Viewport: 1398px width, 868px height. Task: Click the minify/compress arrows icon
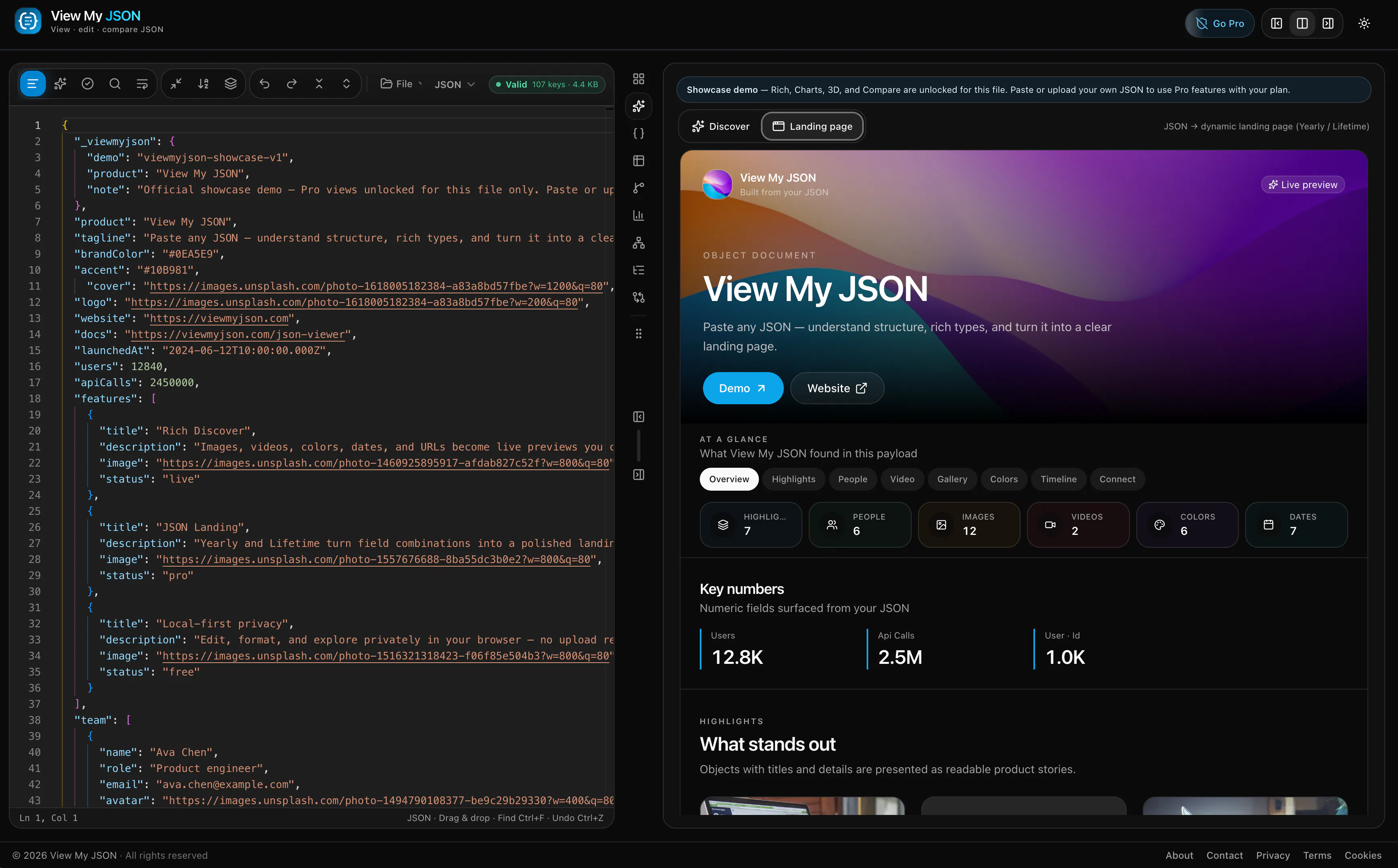click(x=176, y=84)
